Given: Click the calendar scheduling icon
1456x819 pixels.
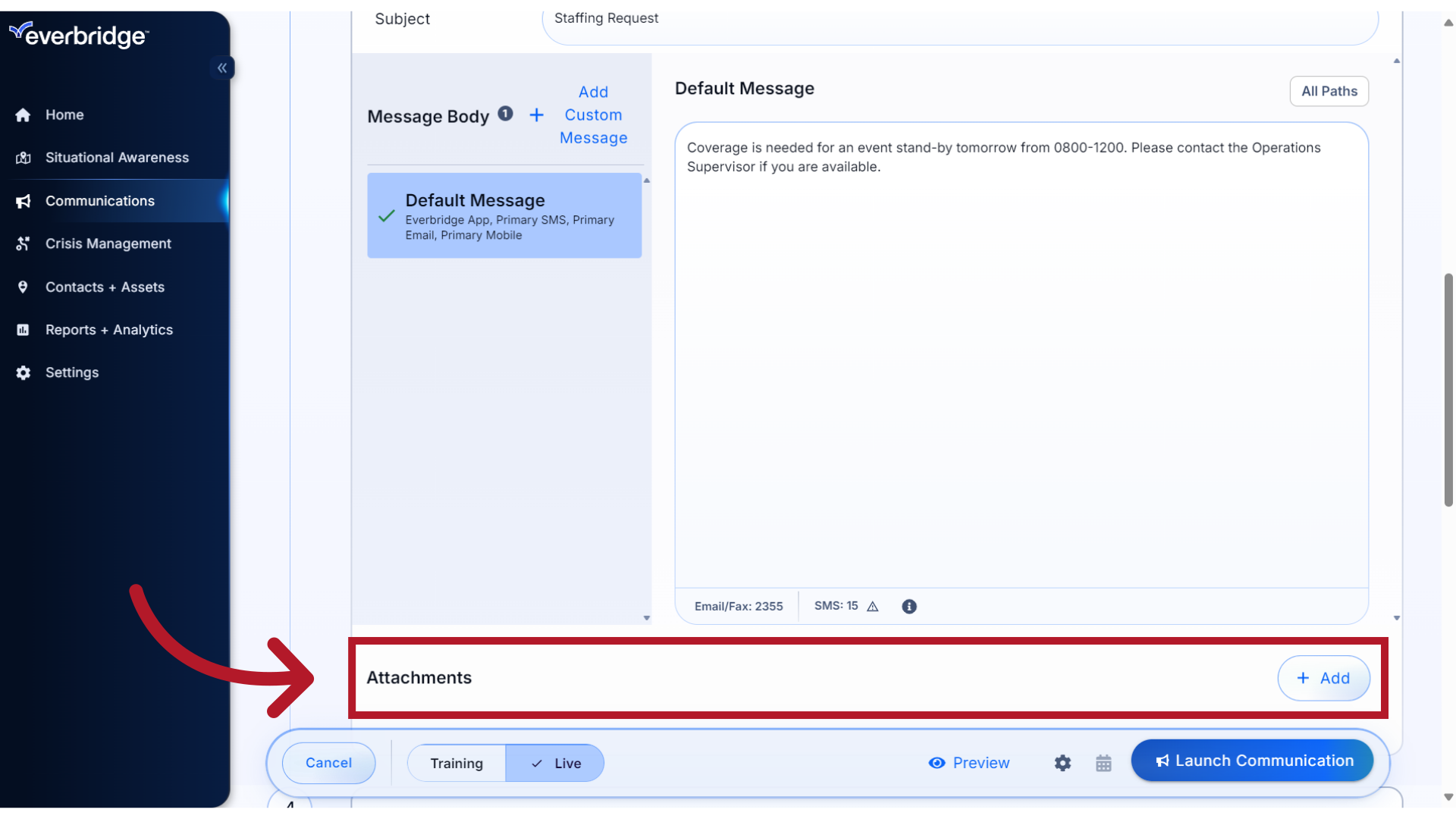Looking at the screenshot, I should (x=1104, y=762).
